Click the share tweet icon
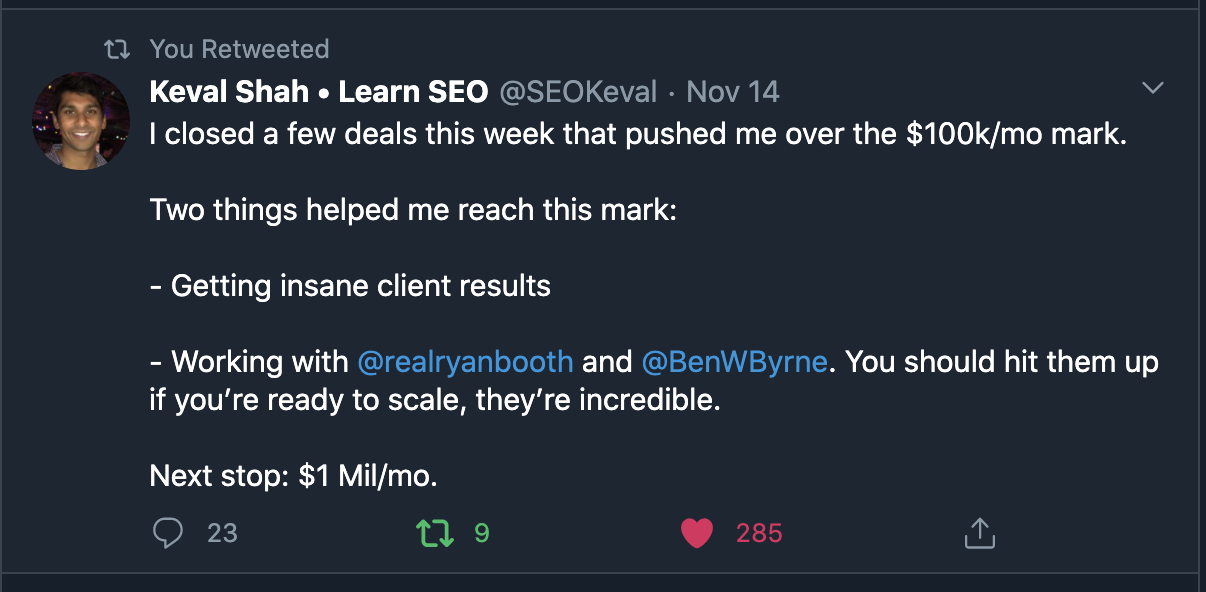 (x=980, y=533)
